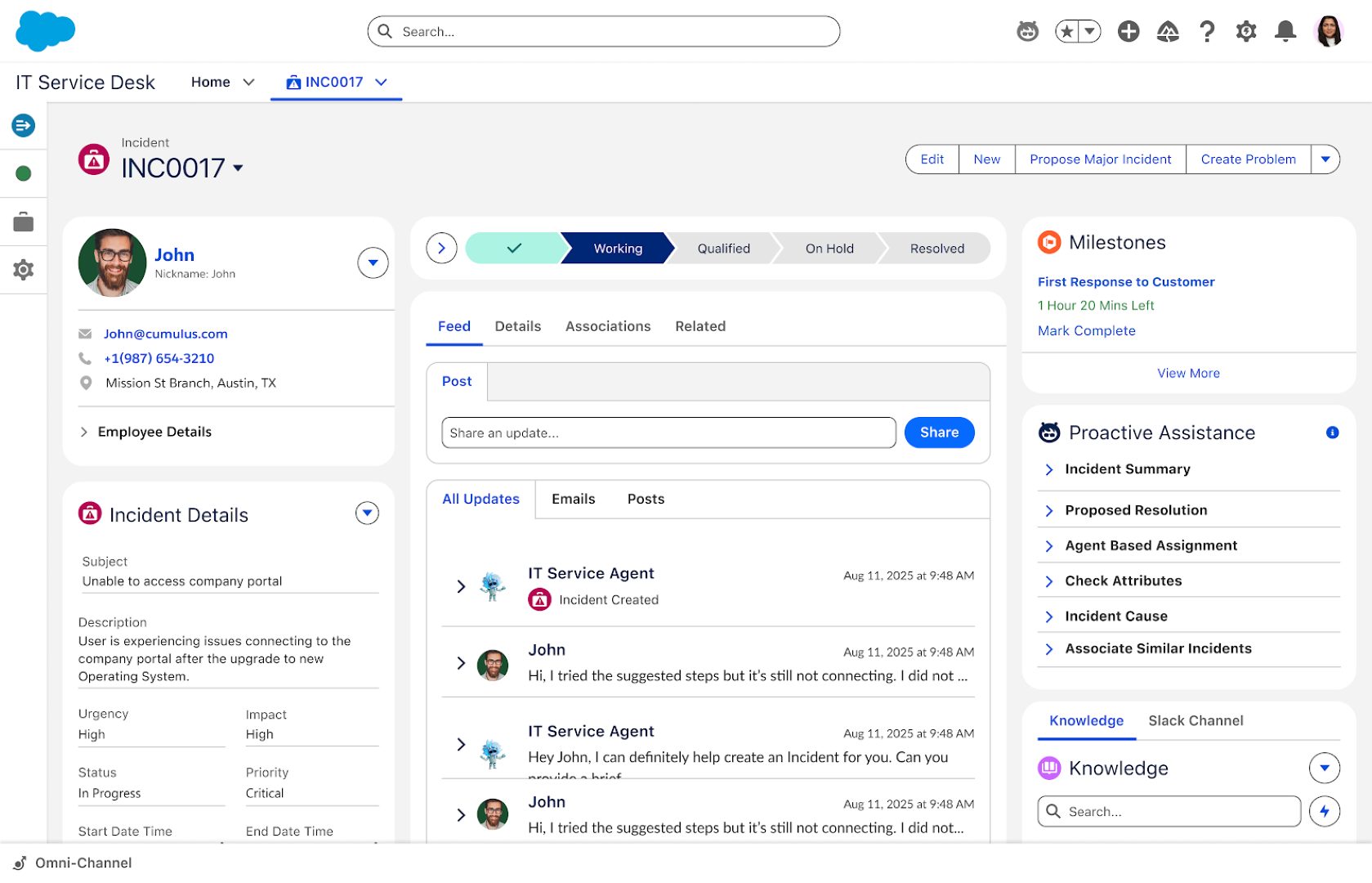Select the Slack Channel tab

click(1195, 720)
